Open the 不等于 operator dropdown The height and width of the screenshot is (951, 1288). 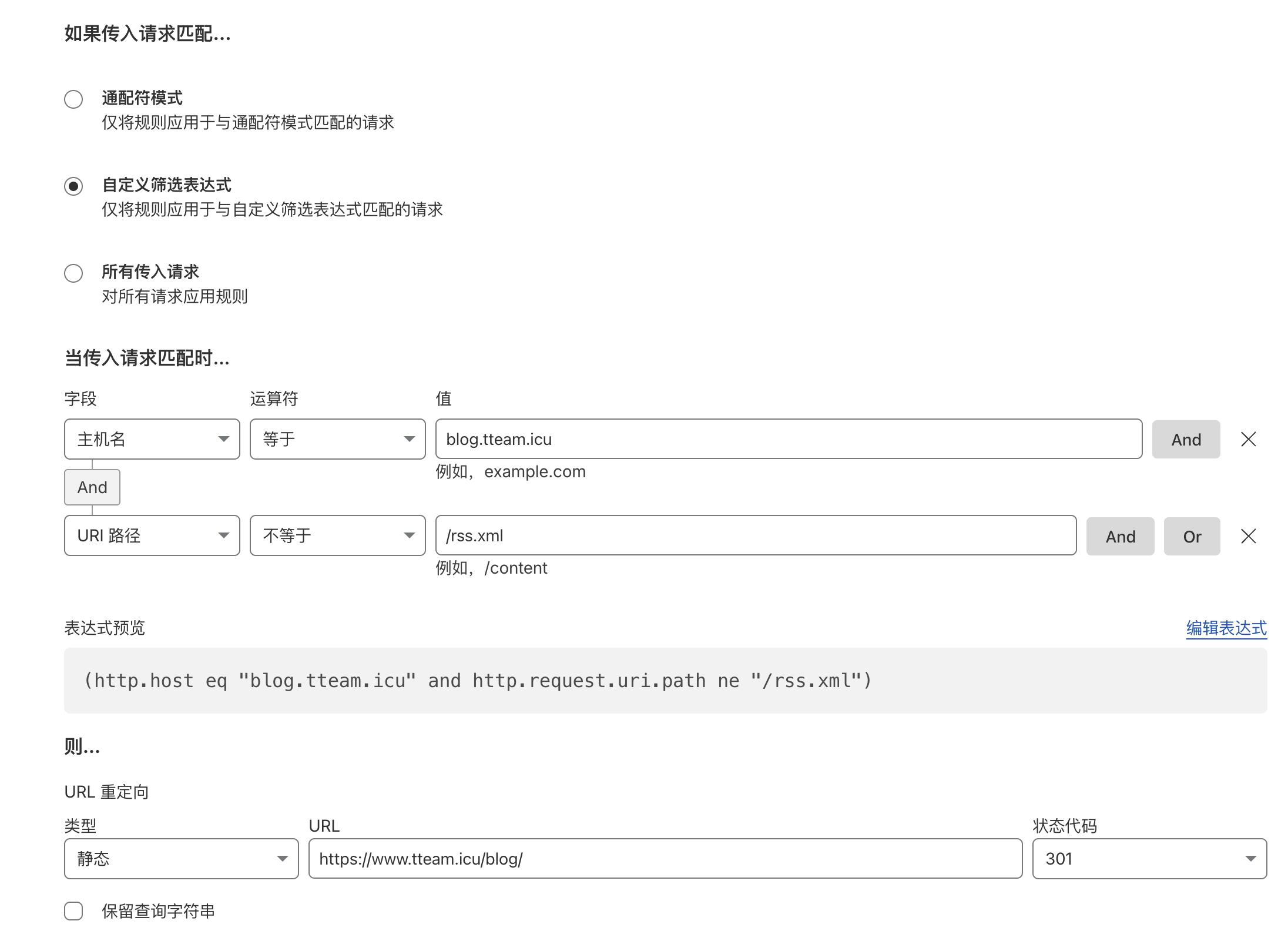pyautogui.click(x=337, y=535)
